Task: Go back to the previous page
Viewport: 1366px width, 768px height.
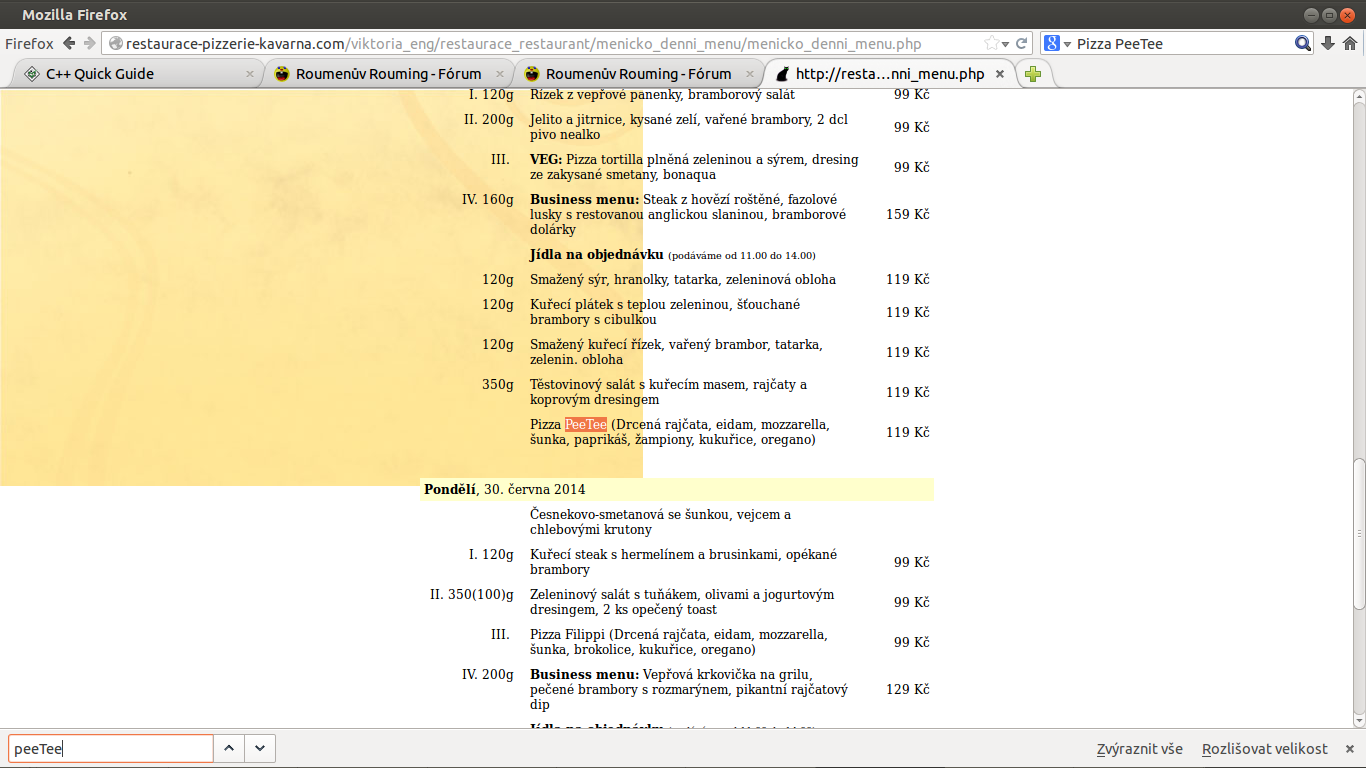Action: [69, 44]
